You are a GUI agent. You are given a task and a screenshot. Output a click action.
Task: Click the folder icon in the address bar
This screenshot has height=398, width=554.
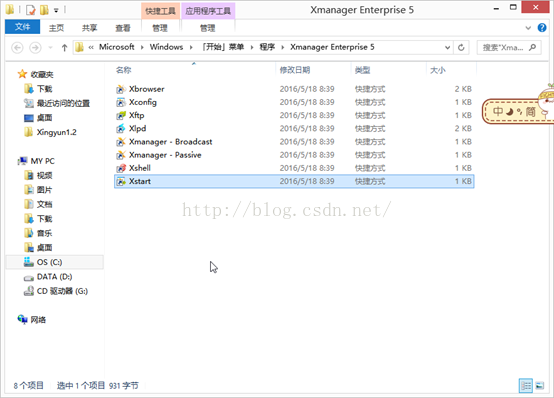80,47
